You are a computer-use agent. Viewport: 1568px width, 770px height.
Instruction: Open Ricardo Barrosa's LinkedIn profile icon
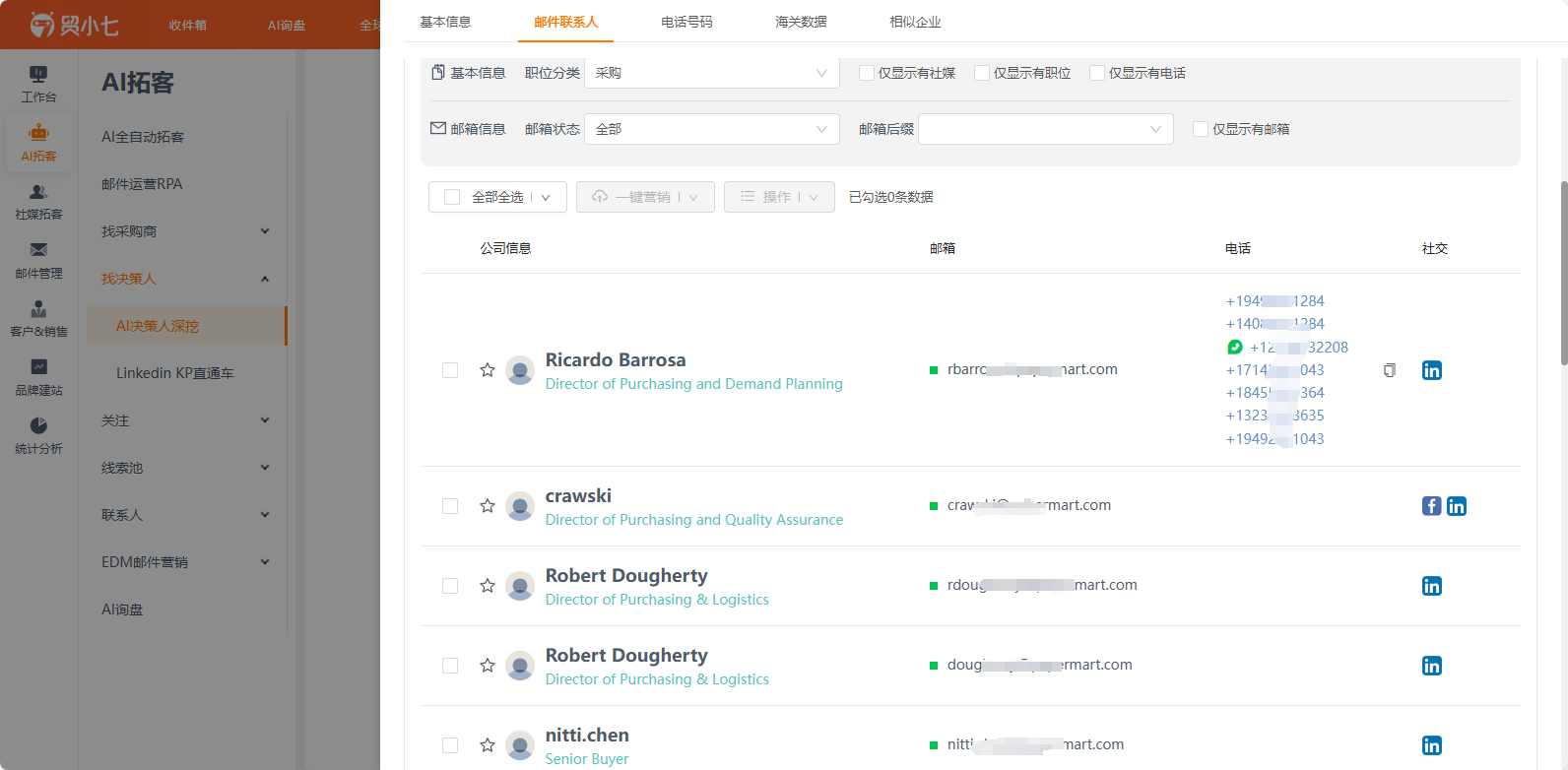coord(1432,370)
